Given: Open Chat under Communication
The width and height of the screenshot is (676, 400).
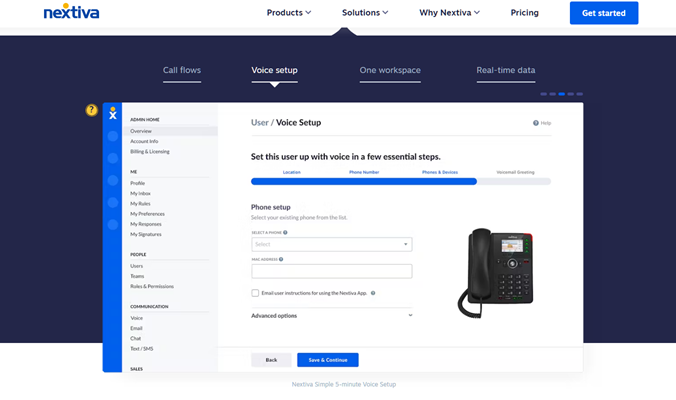Looking at the screenshot, I should pos(135,339).
